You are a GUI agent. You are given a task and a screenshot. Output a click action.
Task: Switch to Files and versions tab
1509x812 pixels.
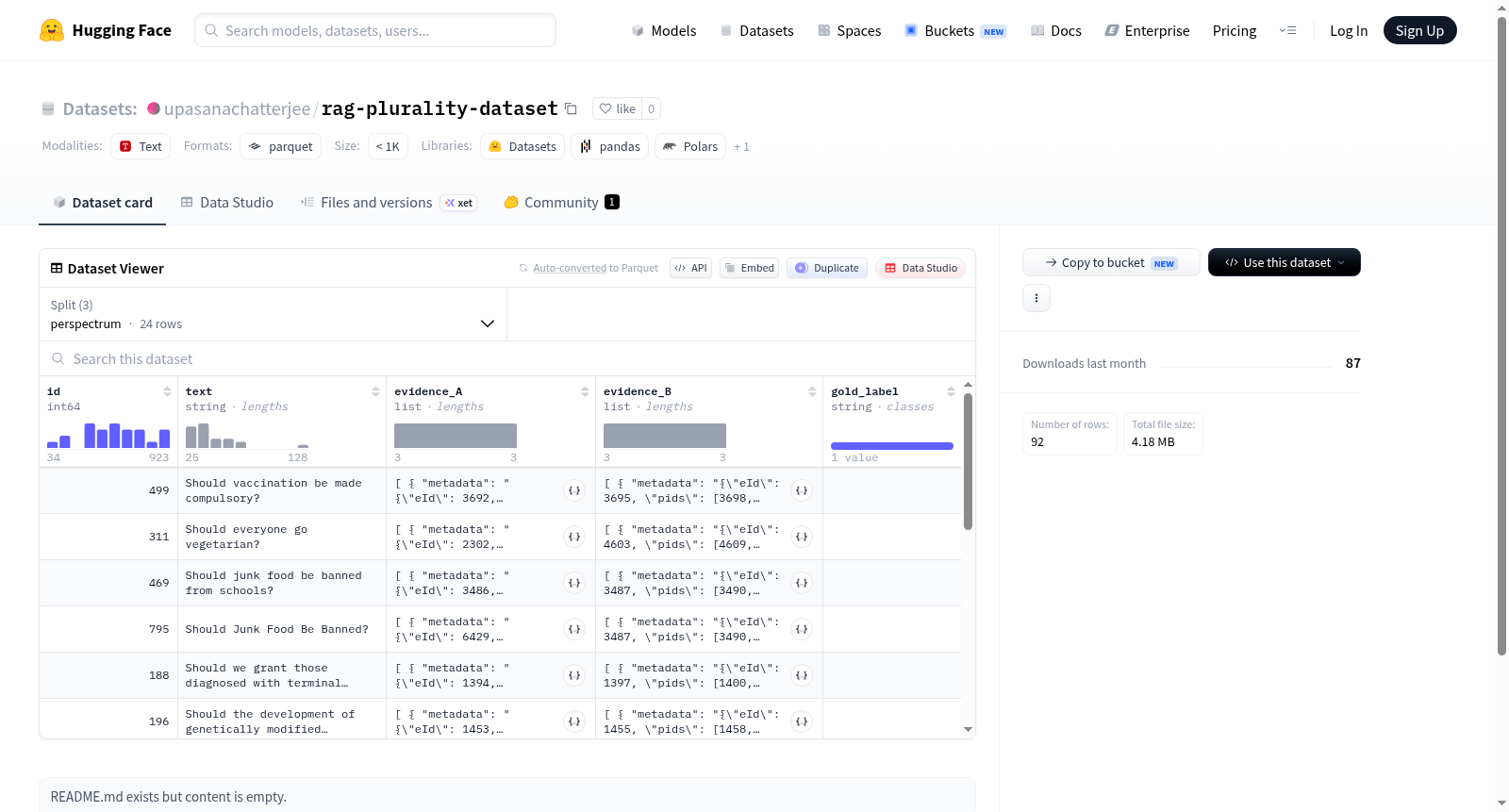click(x=388, y=203)
